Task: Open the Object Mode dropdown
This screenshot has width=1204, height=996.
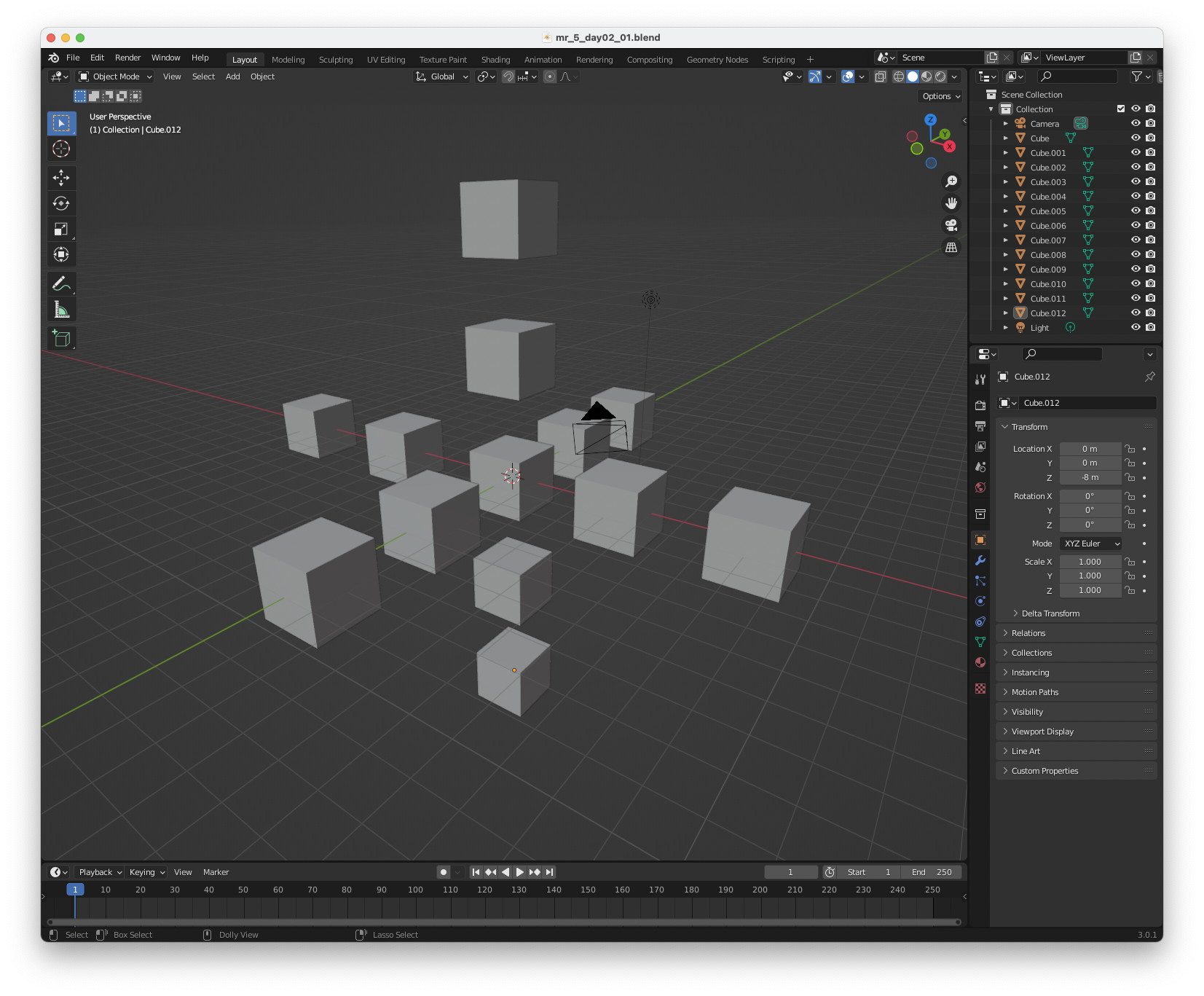Action: coord(116,77)
